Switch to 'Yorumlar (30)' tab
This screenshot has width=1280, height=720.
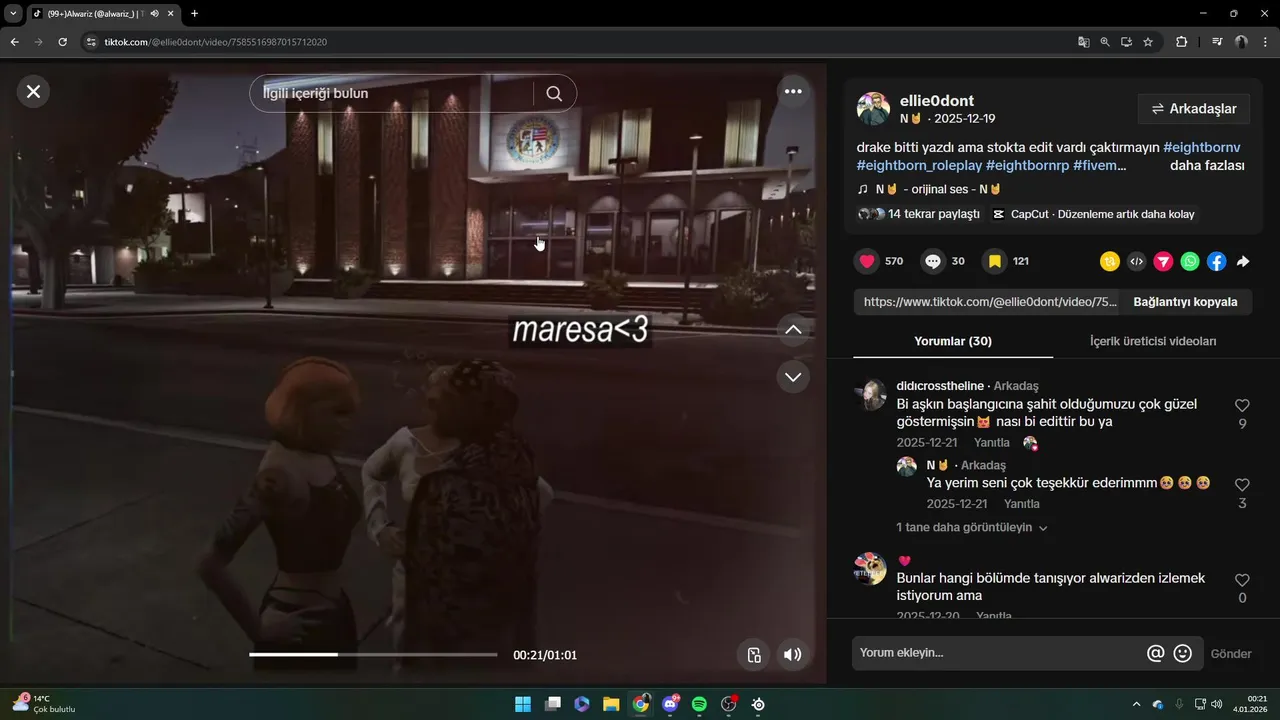[953, 341]
